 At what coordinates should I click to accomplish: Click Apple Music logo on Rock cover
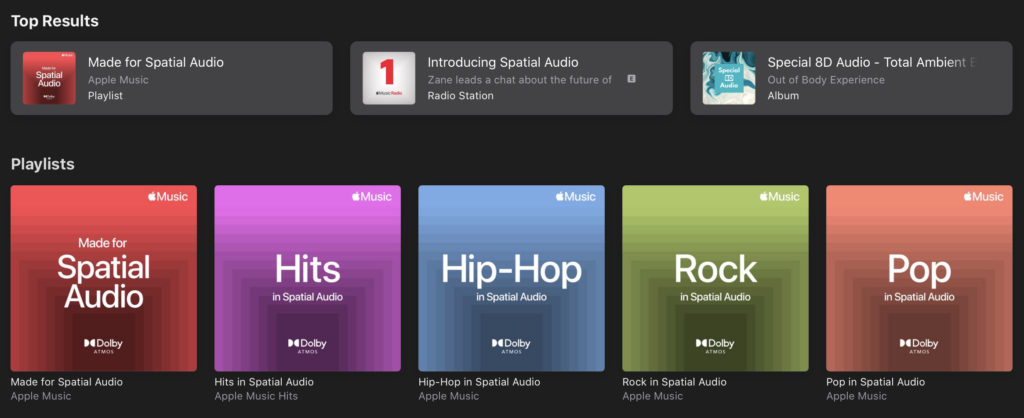pyautogui.click(x=779, y=196)
